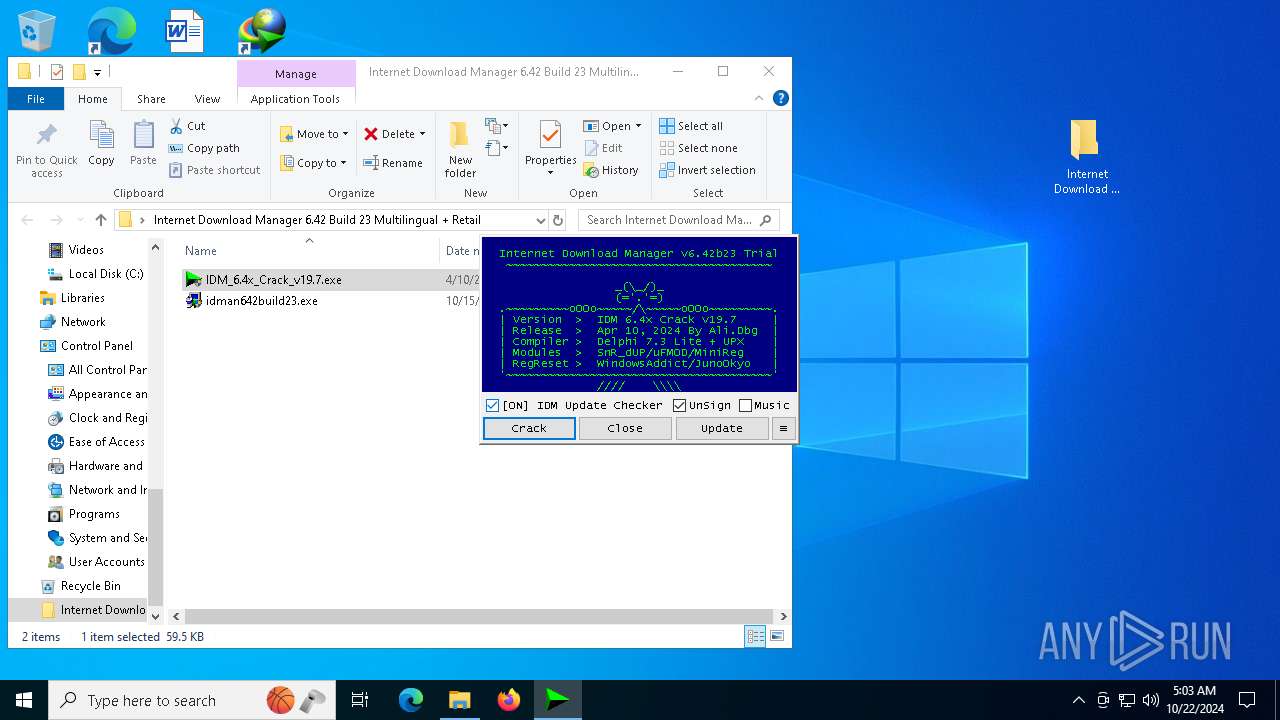This screenshot has width=1280, height=720.
Task: Switch to the View ribbon tab
Action: 207,99
